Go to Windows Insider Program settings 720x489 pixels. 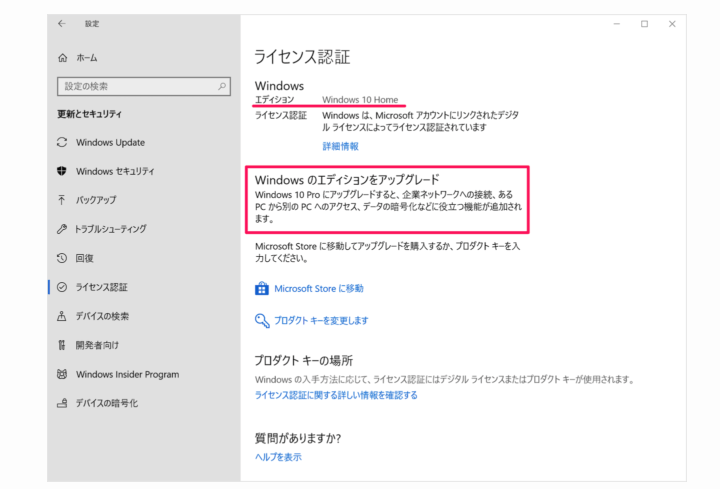(x=127, y=374)
